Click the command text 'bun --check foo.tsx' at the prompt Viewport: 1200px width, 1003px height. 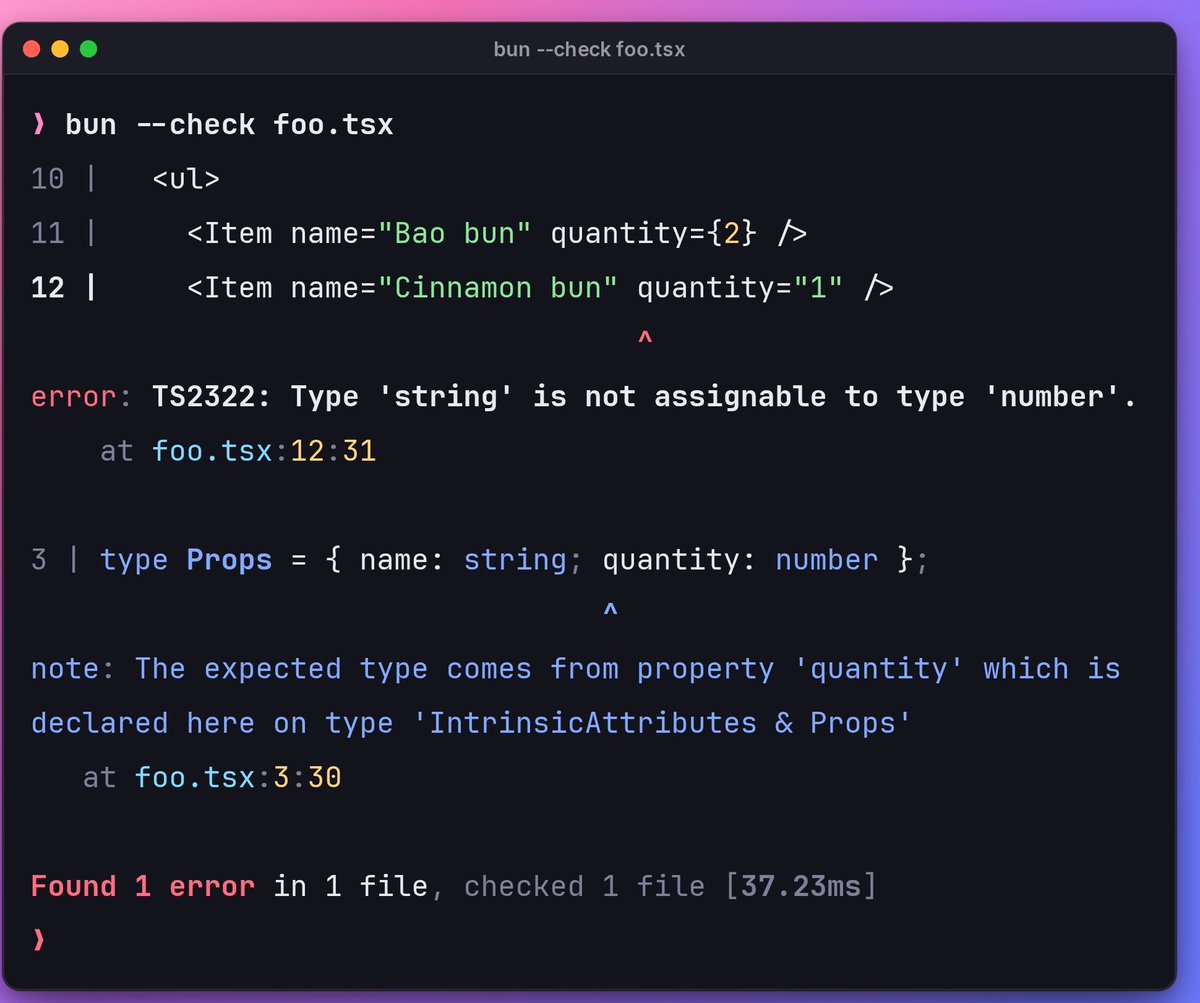click(x=229, y=125)
